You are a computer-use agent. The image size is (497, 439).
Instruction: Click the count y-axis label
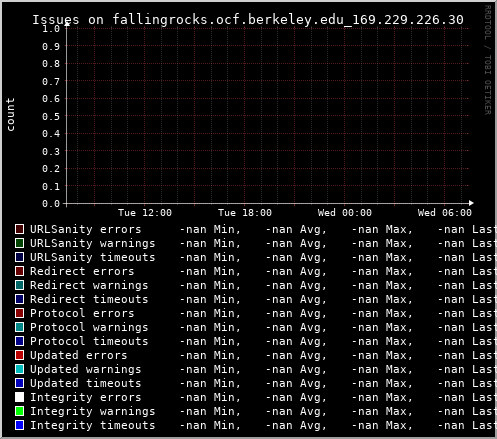tap(10, 115)
